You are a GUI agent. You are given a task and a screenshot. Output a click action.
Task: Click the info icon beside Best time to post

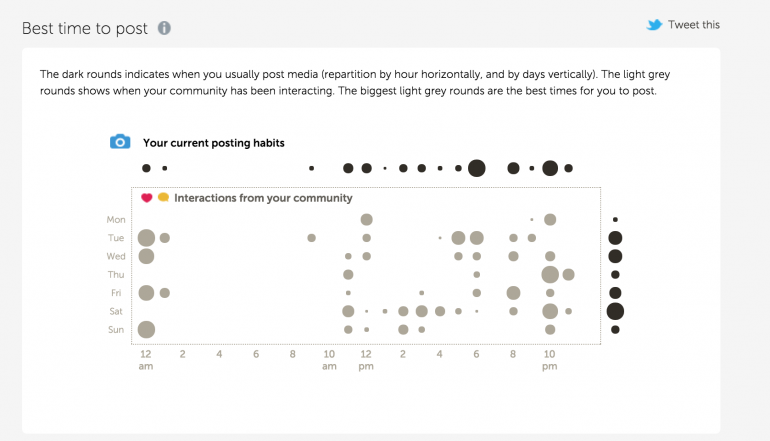pyautogui.click(x=164, y=28)
